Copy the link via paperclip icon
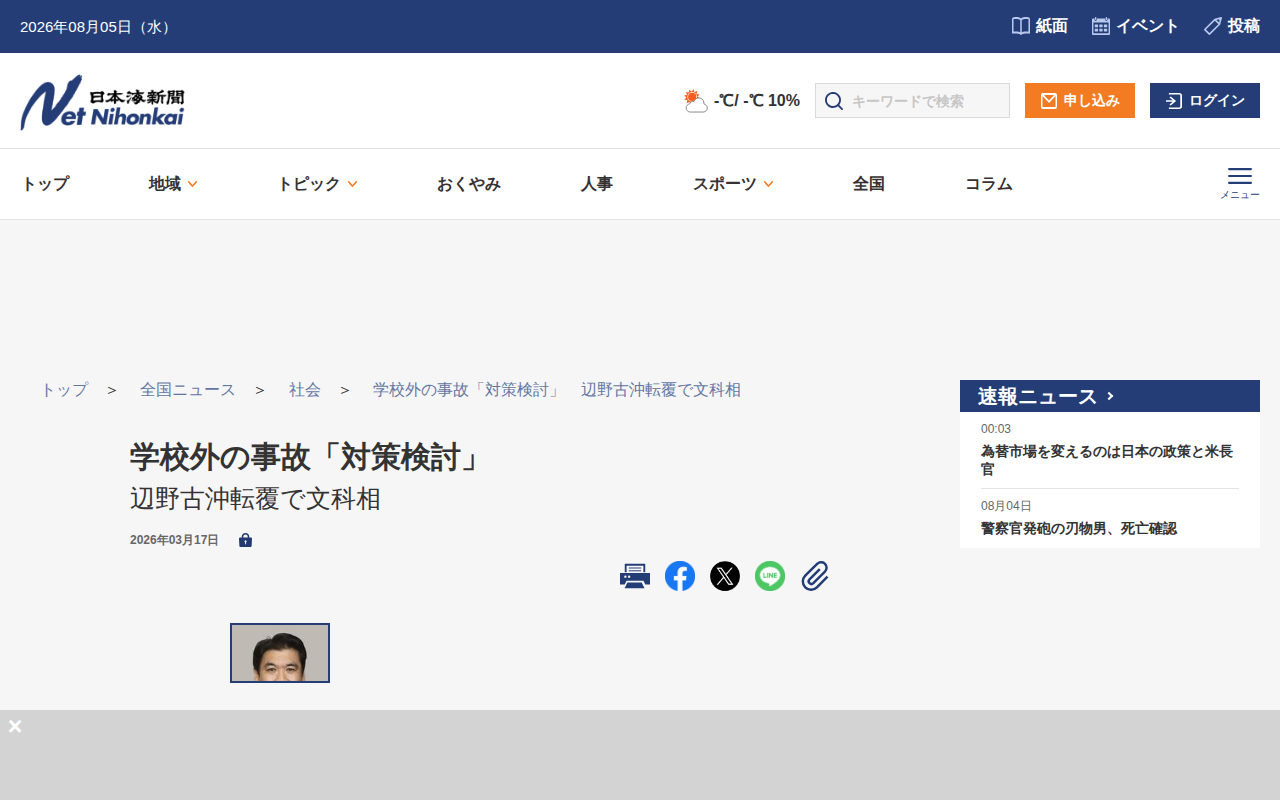Viewport: 1280px width, 800px height. 815,576
